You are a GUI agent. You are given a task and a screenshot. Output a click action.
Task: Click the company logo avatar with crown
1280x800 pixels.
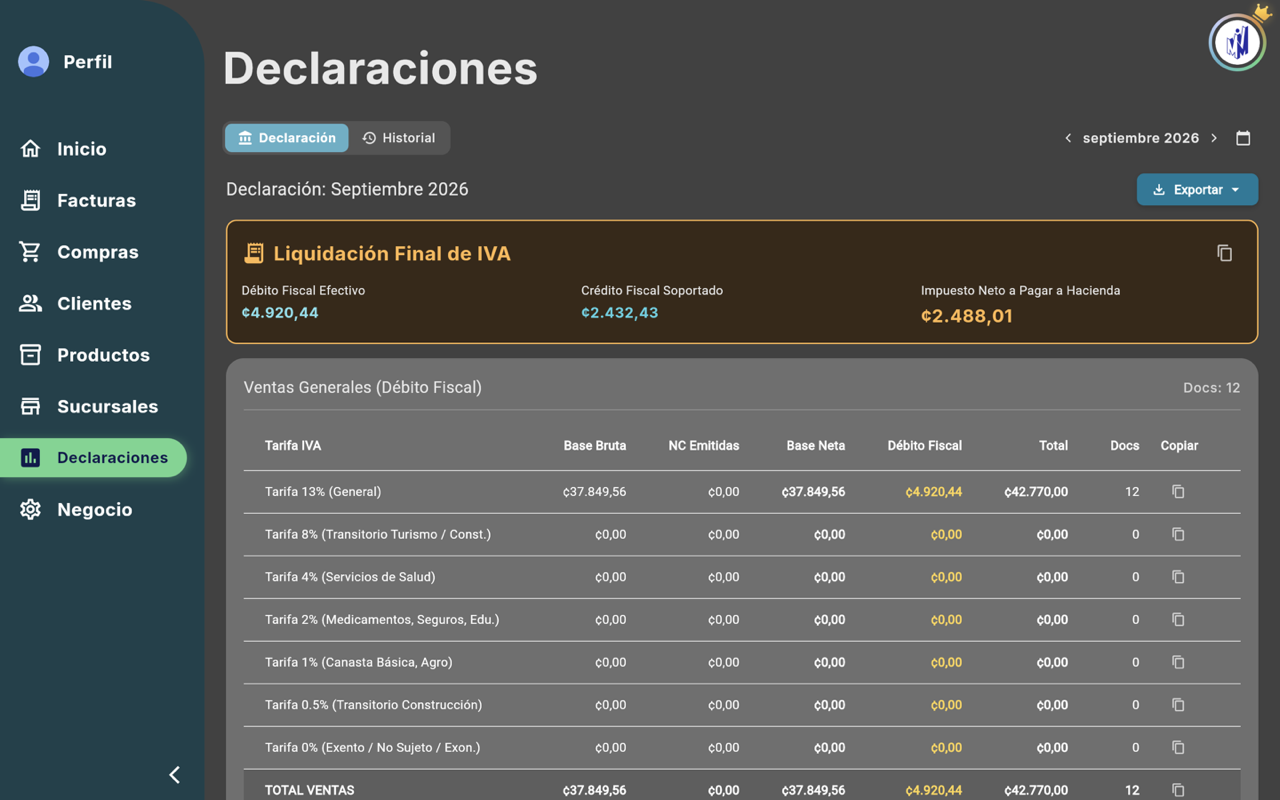[1238, 41]
